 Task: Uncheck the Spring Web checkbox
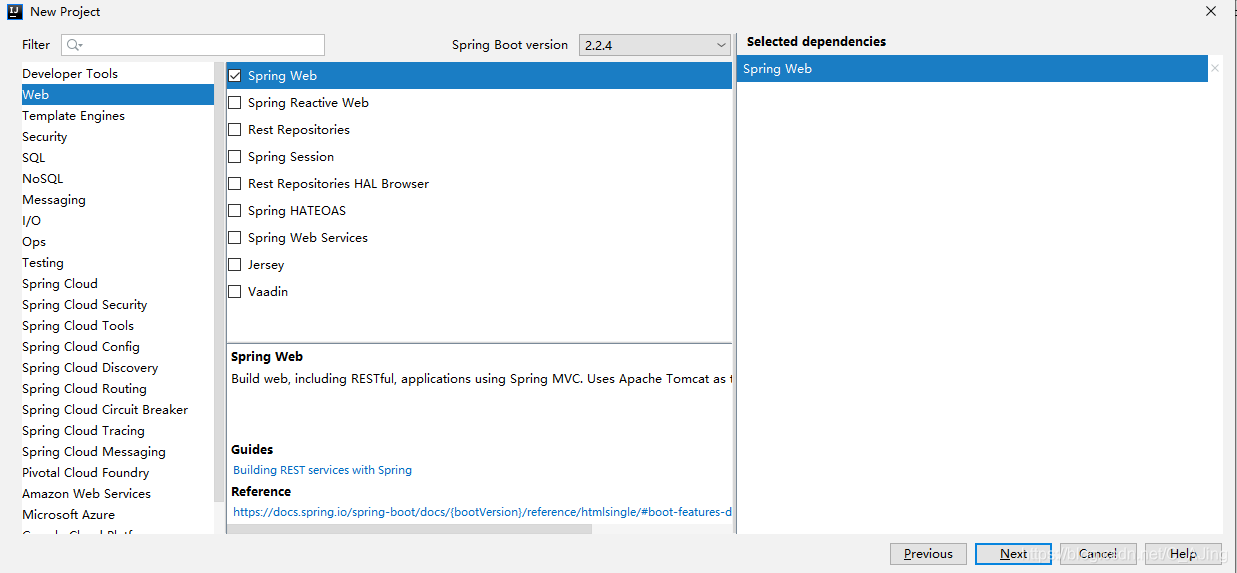tap(235, 76)
